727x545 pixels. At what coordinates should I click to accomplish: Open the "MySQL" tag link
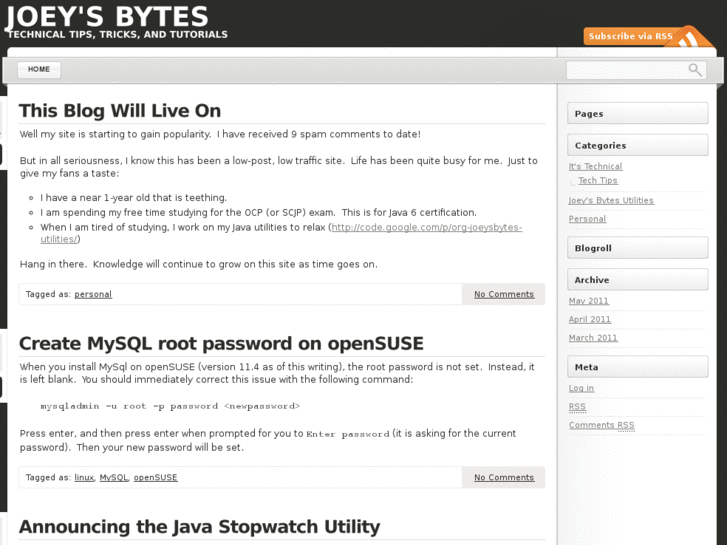[x=114, y=477]
